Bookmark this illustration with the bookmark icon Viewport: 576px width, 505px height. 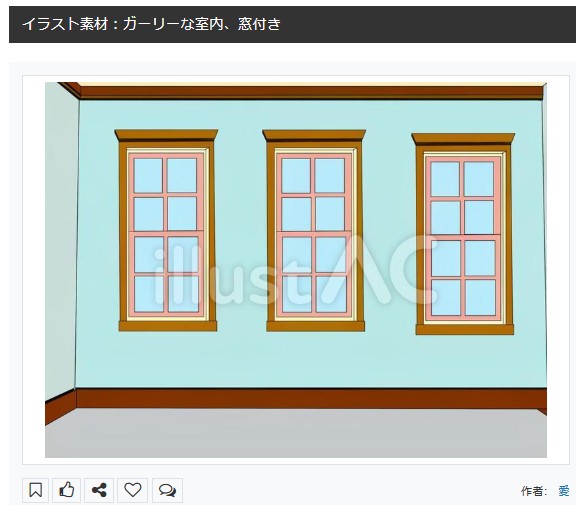point(35,490)
